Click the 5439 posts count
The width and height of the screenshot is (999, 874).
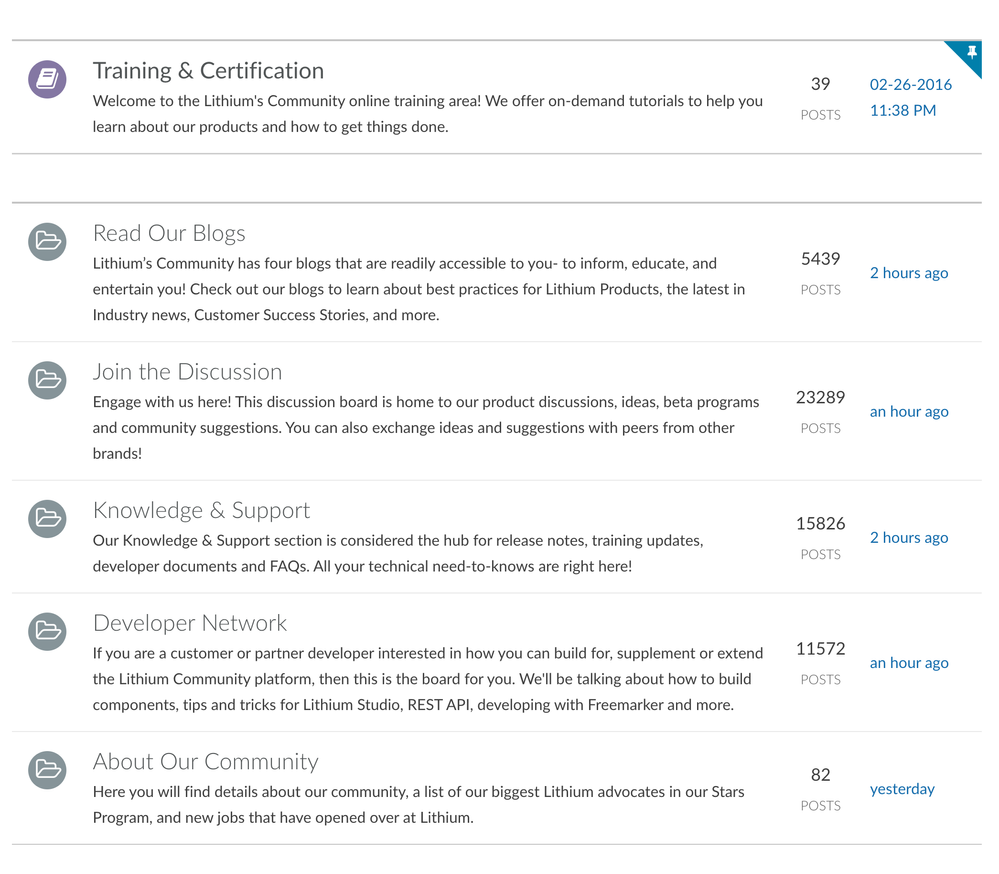[821, 259]
